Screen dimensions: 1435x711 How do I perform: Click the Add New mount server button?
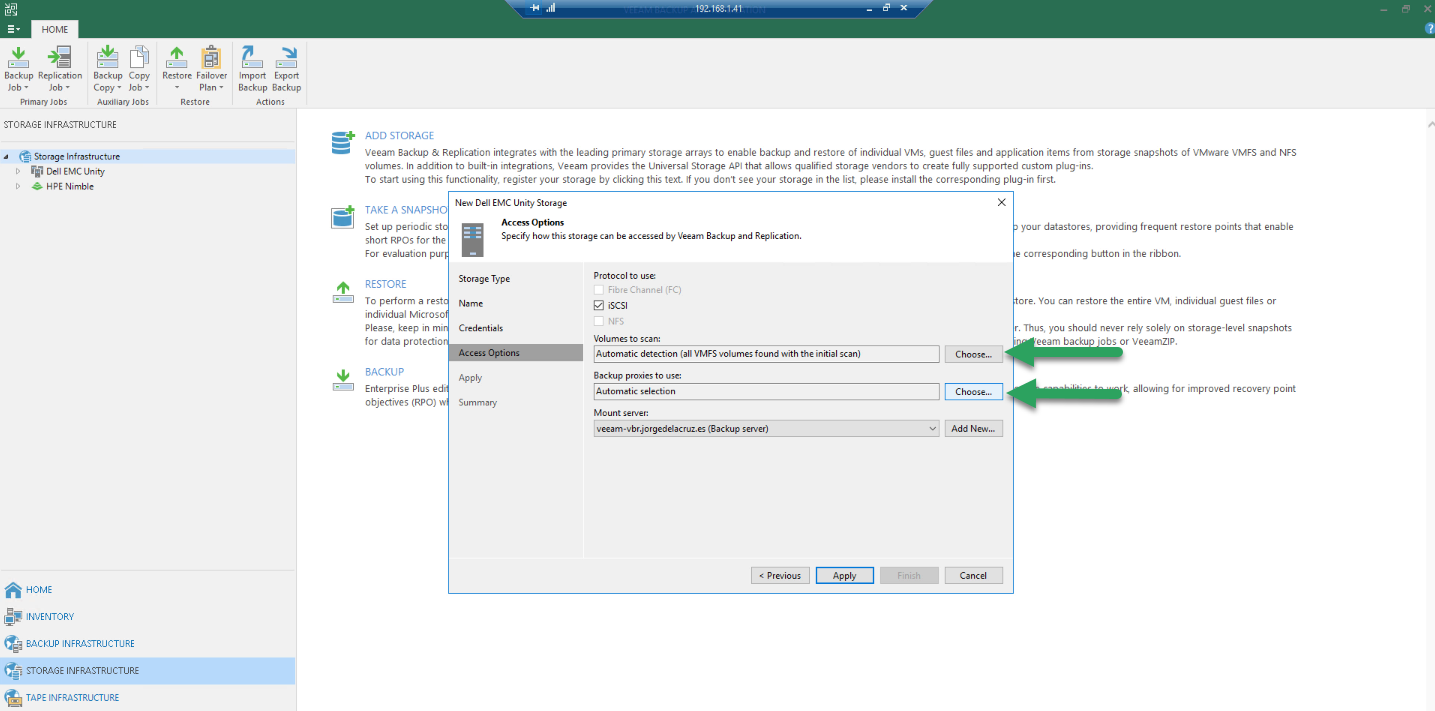[x=973, y=428]
